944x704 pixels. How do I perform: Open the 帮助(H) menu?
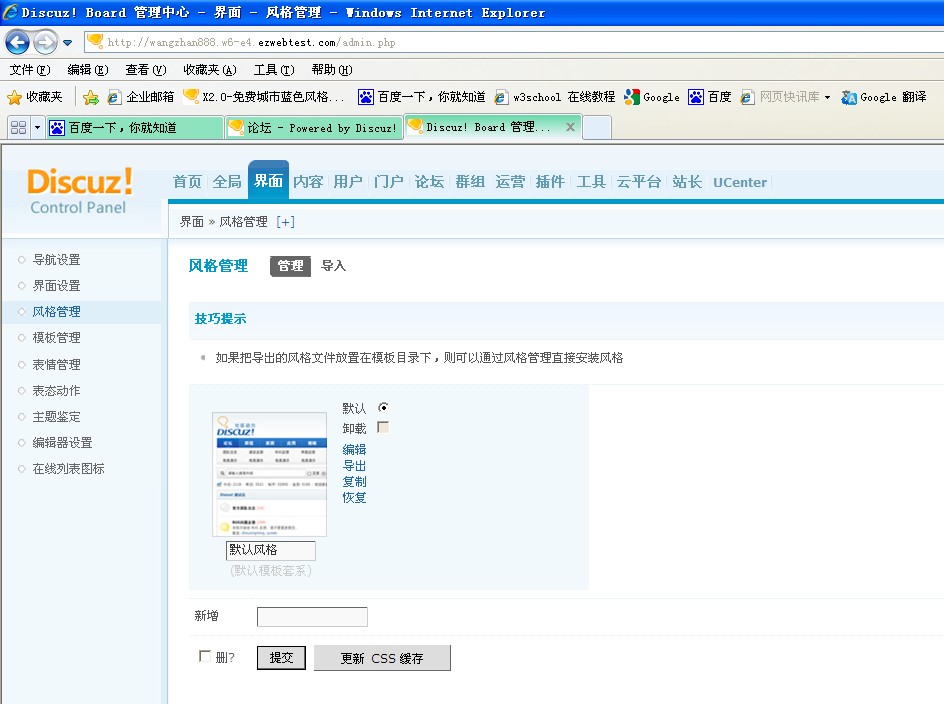tap(332, 70)
